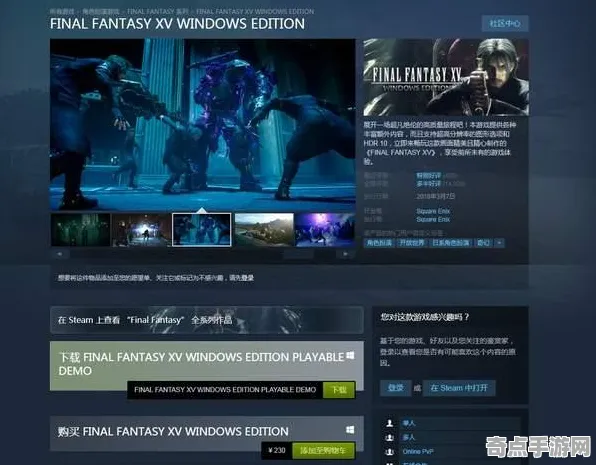Image resolution: width=596 pixels, height=465 pixels.
Task: Click the 登录 sign-in button
Action: point(396,388)
